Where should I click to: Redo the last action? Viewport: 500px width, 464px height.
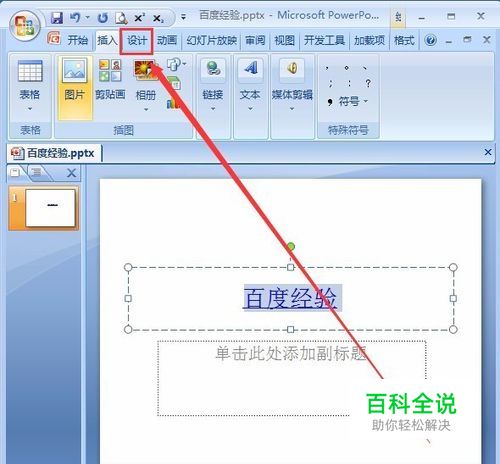(x=103, y=18)
